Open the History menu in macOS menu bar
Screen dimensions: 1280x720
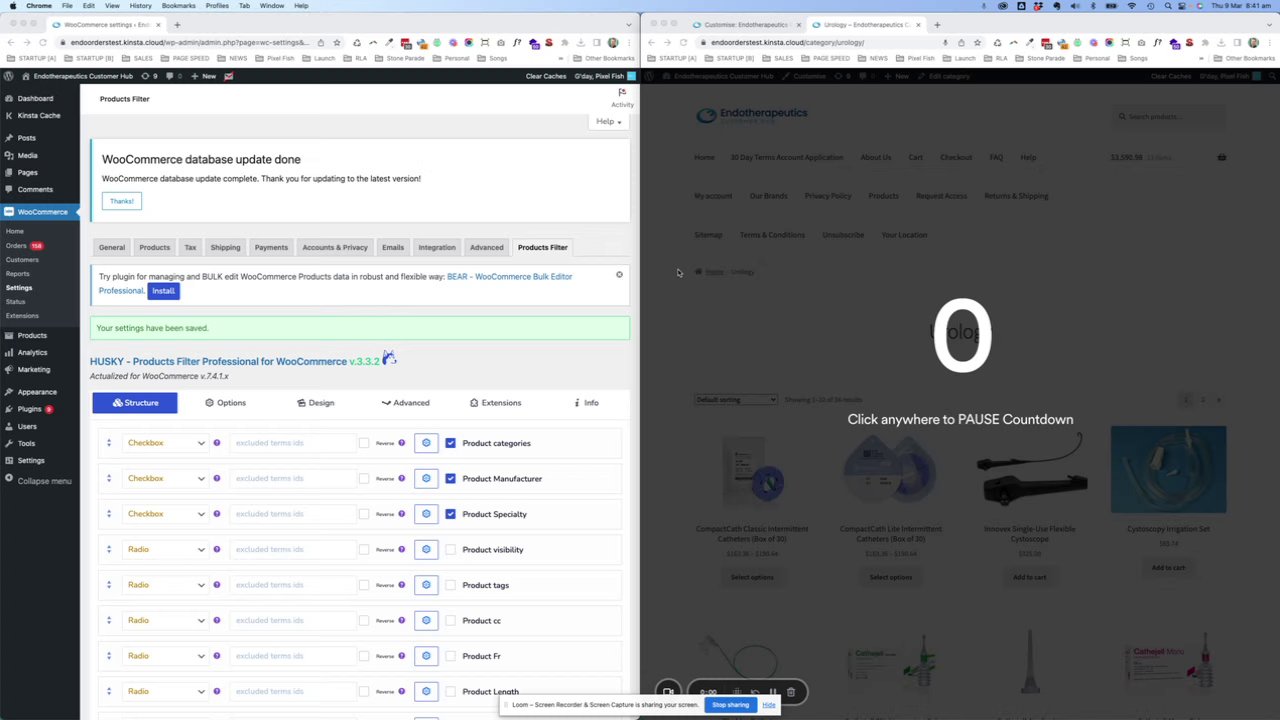point(140,5)
